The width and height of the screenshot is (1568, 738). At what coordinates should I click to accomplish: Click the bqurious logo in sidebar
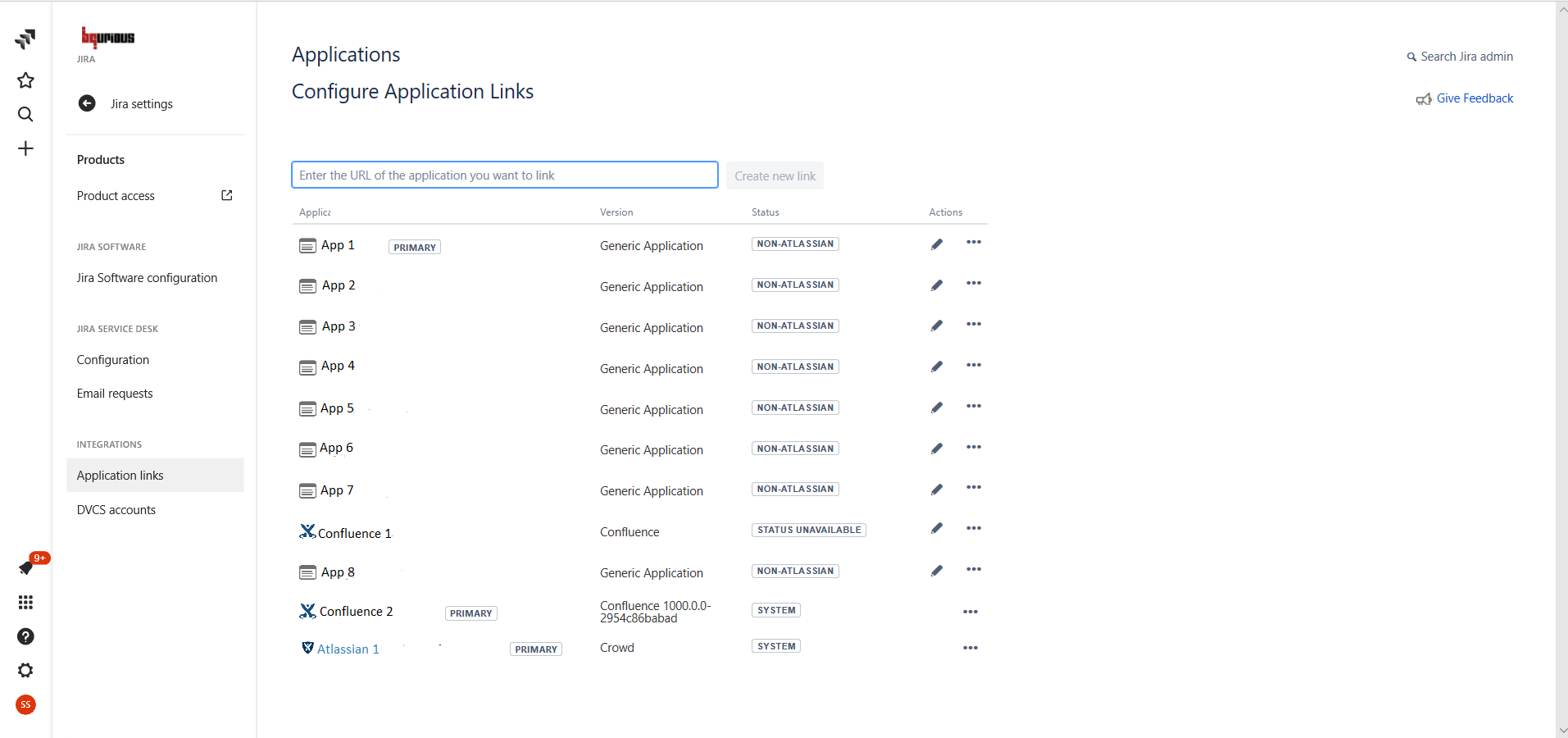107,37
